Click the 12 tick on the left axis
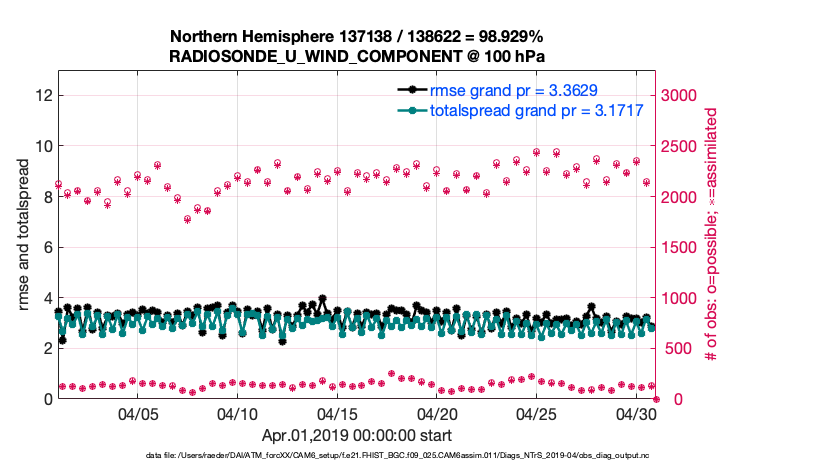The height and width of the screenshot is (470, 830). (43, 95)
